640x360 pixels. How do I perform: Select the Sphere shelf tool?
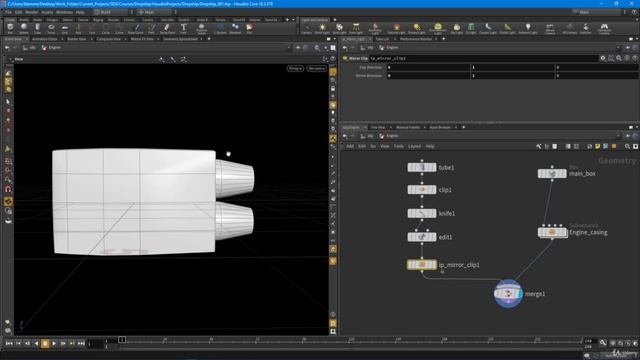(24, 28)
